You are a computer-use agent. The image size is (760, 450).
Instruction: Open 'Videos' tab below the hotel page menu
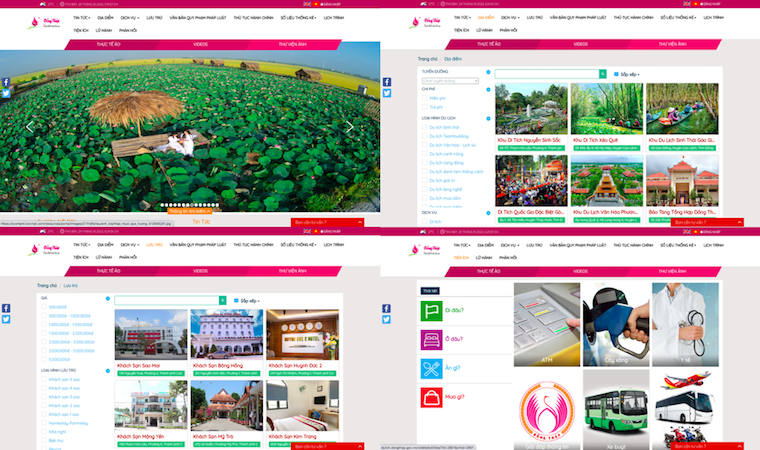[x=201, y=271]
